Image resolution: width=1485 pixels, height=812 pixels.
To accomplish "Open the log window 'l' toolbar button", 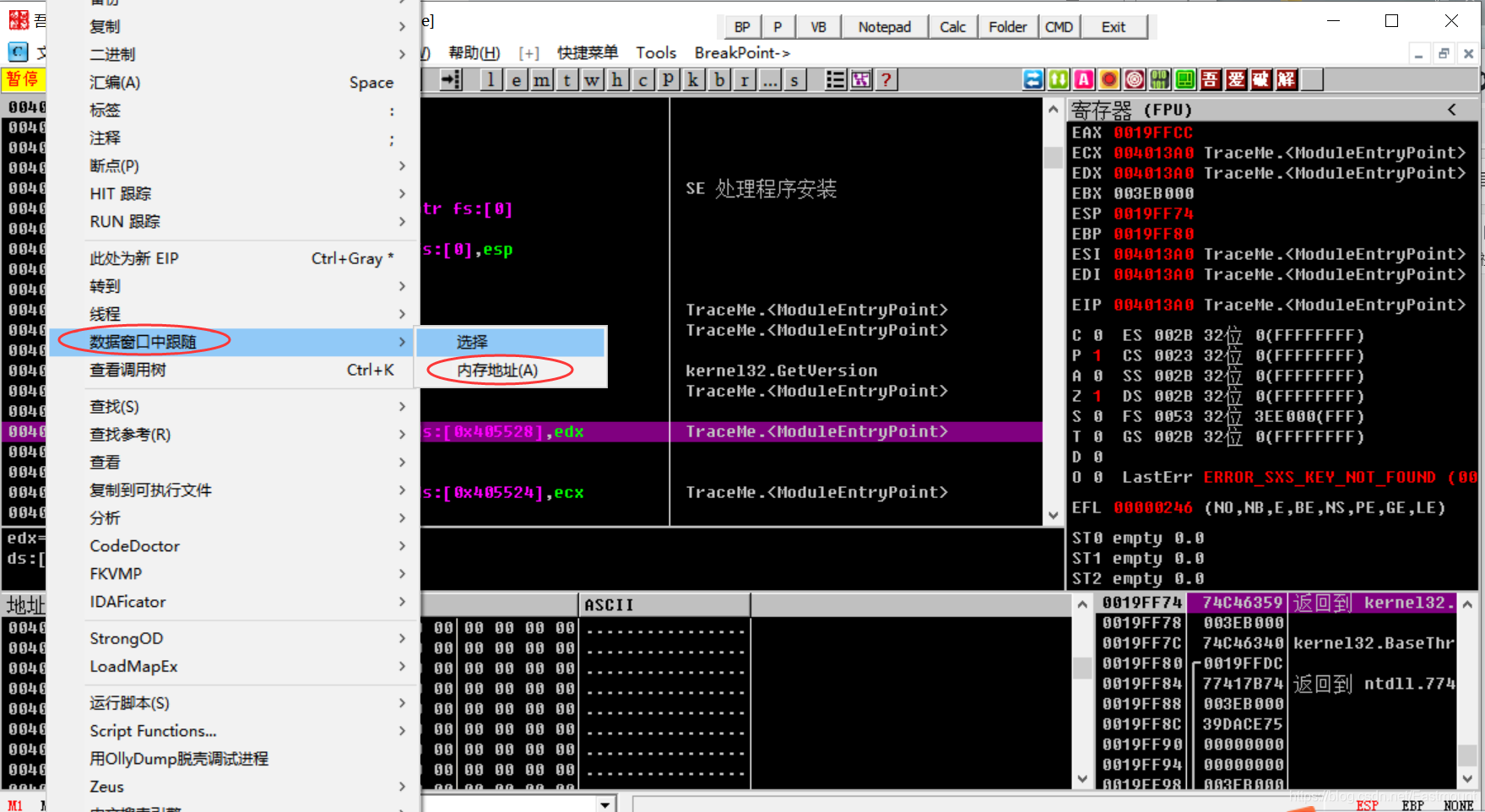I will [490, 80].
